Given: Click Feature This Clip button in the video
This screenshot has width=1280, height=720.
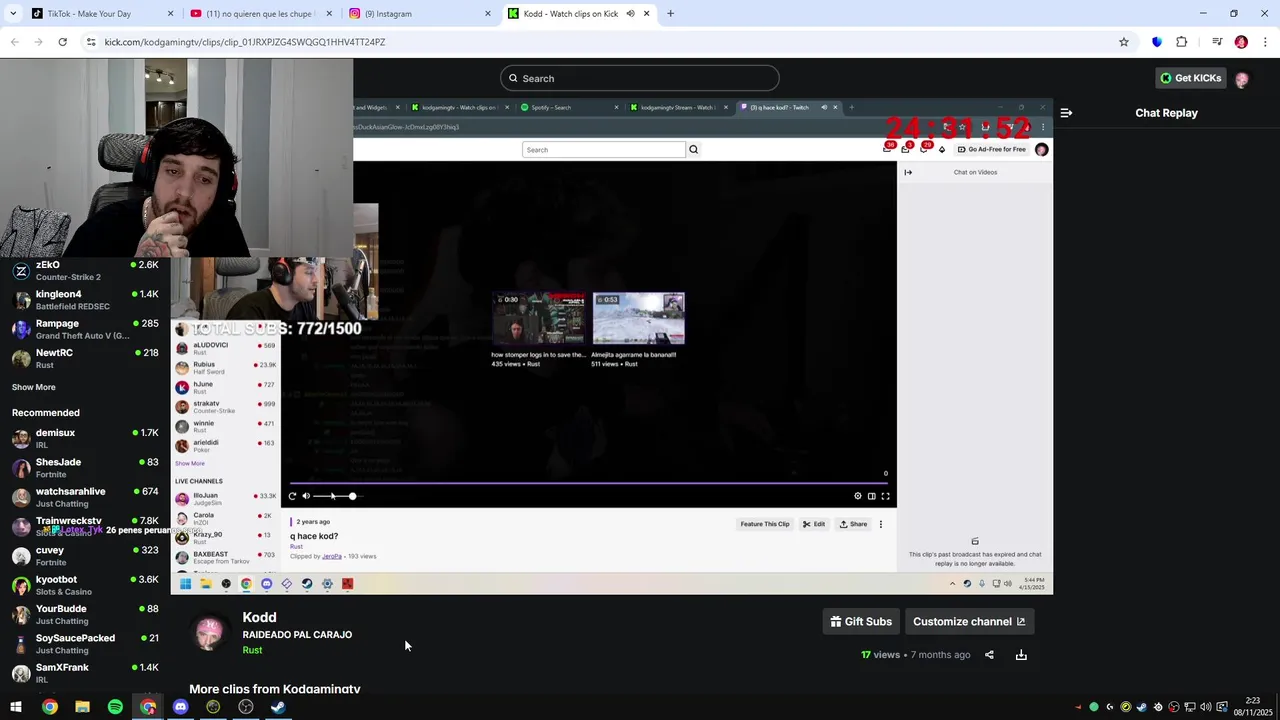Looking at the screenshot, I should (765, 524).
